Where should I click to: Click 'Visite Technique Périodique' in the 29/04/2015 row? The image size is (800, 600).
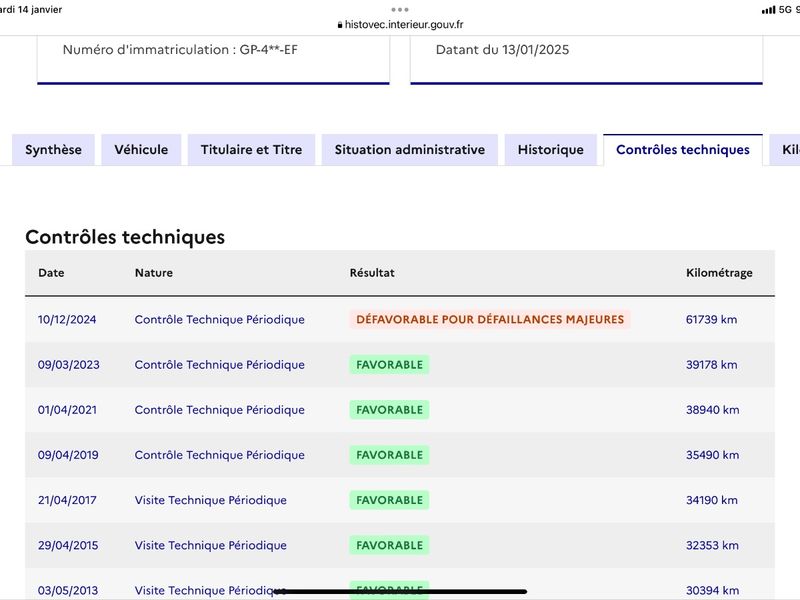point(211,545)
